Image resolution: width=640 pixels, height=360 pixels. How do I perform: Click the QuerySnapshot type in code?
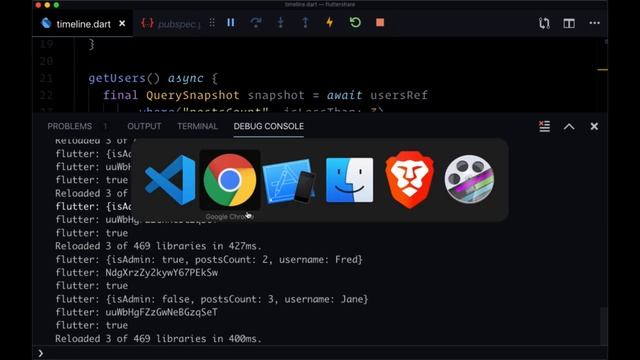(x=193, y=95)
